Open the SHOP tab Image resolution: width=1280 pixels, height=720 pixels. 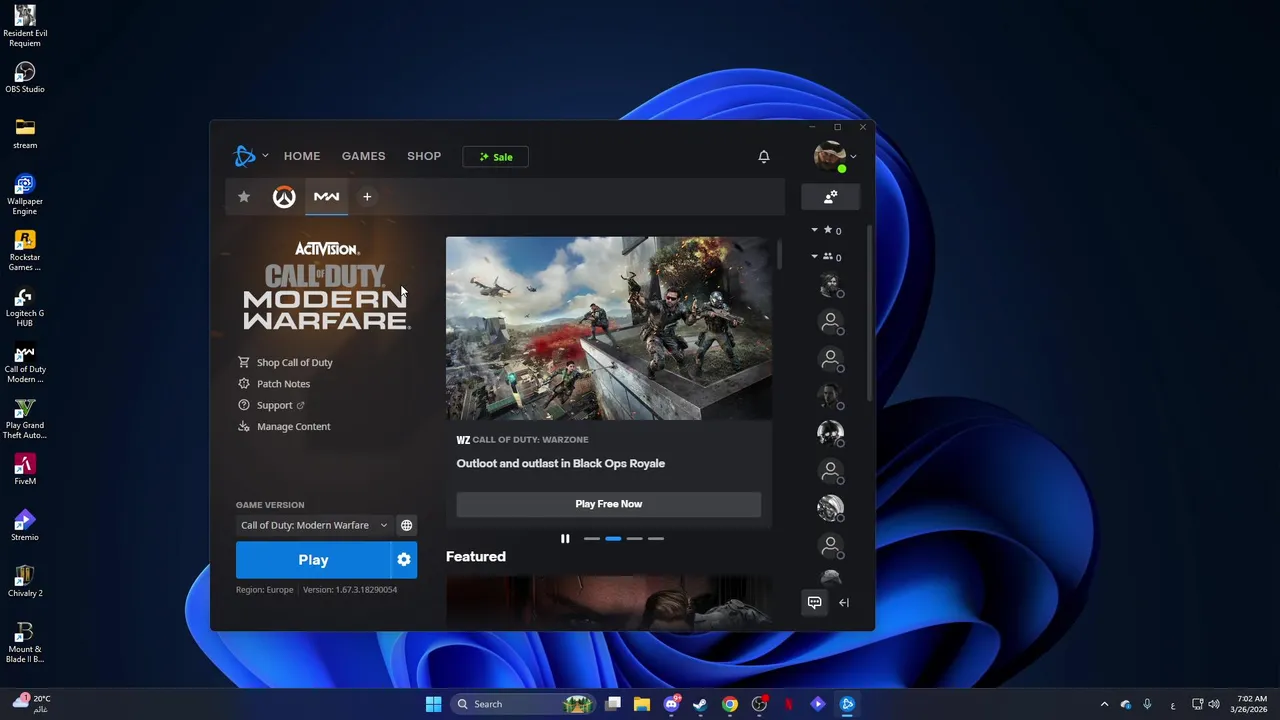tap(424, 156)
